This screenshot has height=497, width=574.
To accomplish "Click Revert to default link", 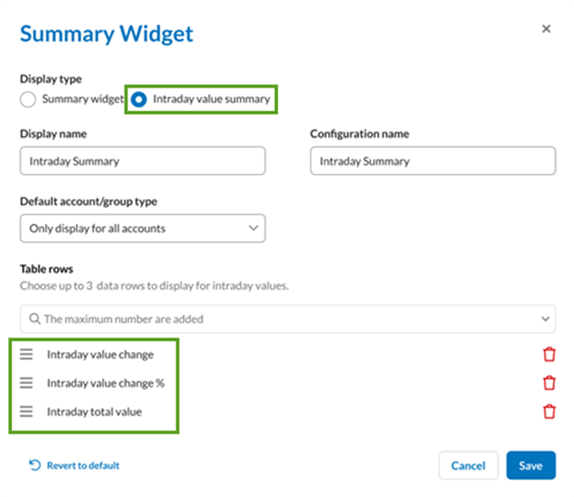I will [x=83, y=466].
